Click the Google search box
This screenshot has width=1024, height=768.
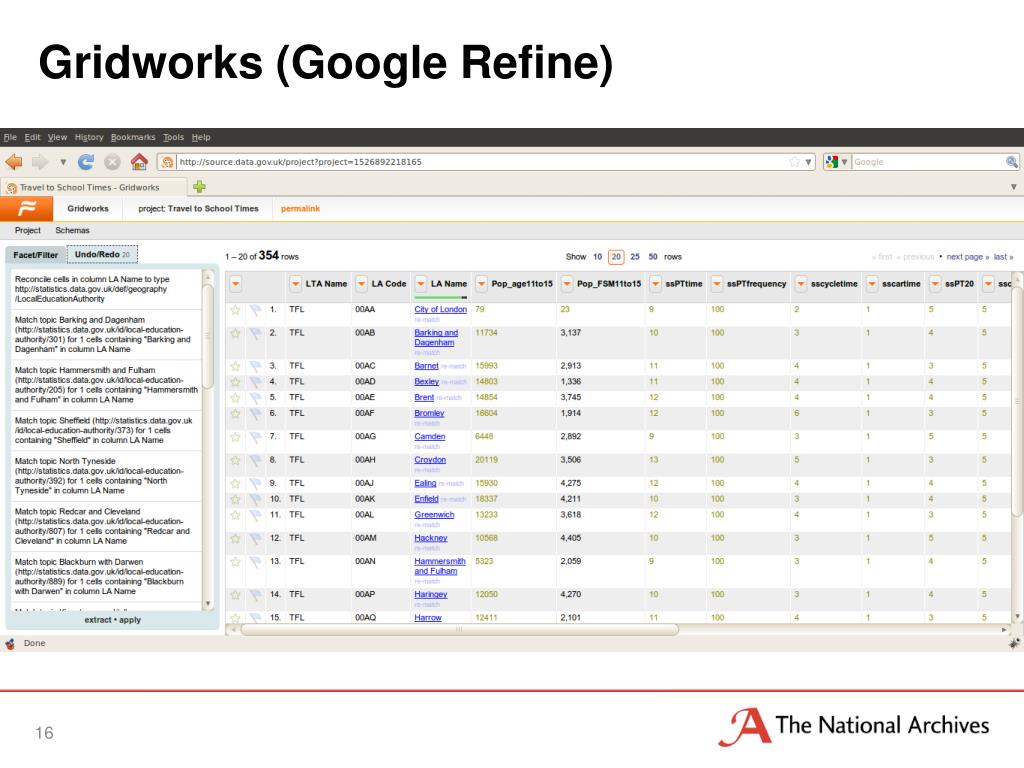point(928,162)
